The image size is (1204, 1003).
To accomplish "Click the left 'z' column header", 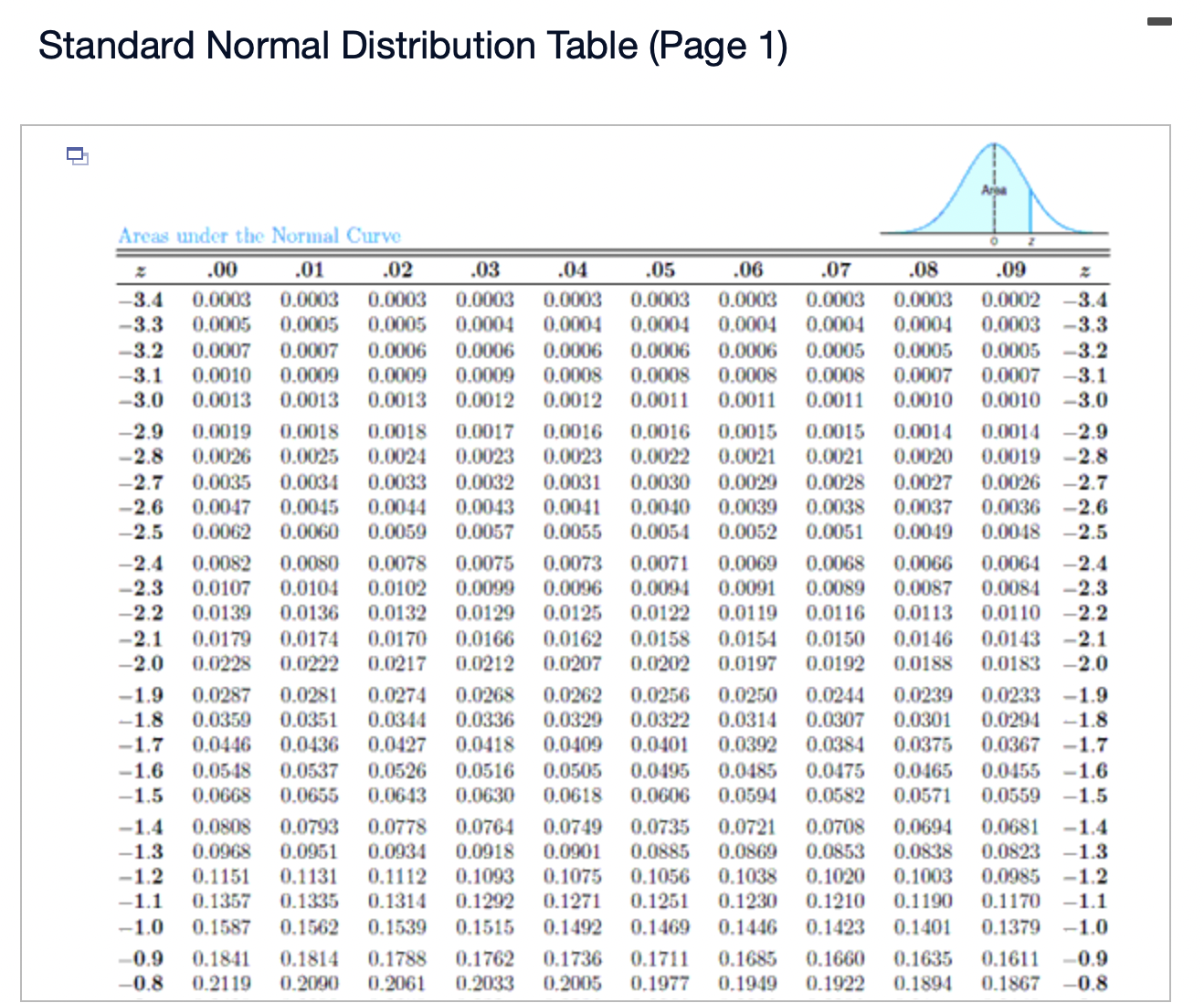I will pos(139,269).
